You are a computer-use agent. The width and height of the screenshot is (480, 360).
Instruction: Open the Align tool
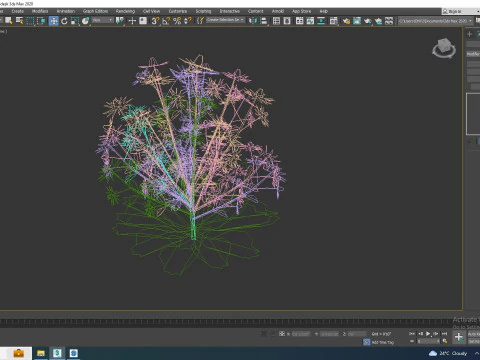pyautogui.click(x=264, y=21)
